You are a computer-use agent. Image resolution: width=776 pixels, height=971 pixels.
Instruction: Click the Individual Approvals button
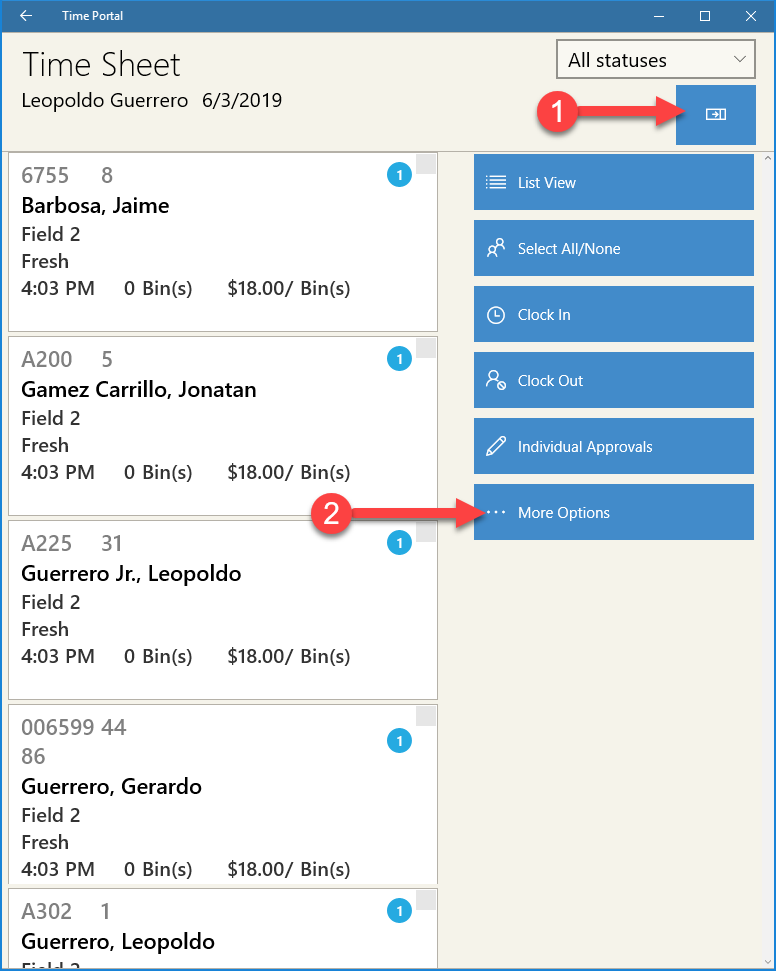[614, 446]
